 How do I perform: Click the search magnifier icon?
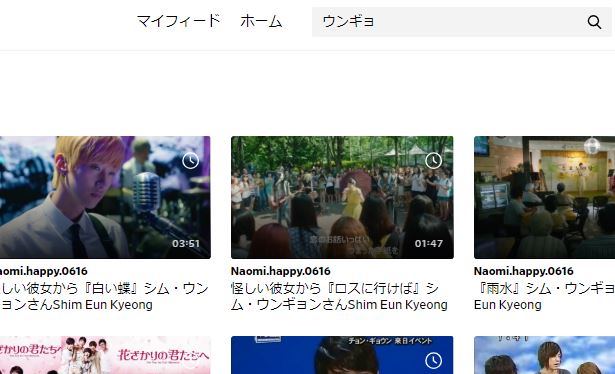tap(594, 22)
